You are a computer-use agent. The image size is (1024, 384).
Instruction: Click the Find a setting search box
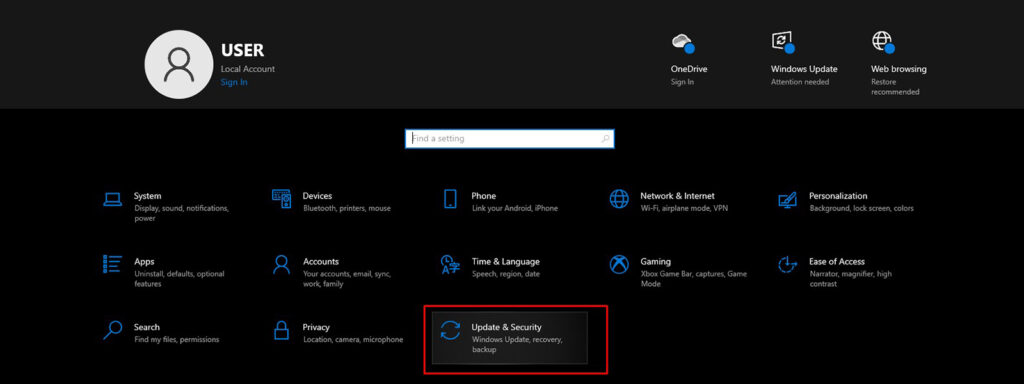509,138
